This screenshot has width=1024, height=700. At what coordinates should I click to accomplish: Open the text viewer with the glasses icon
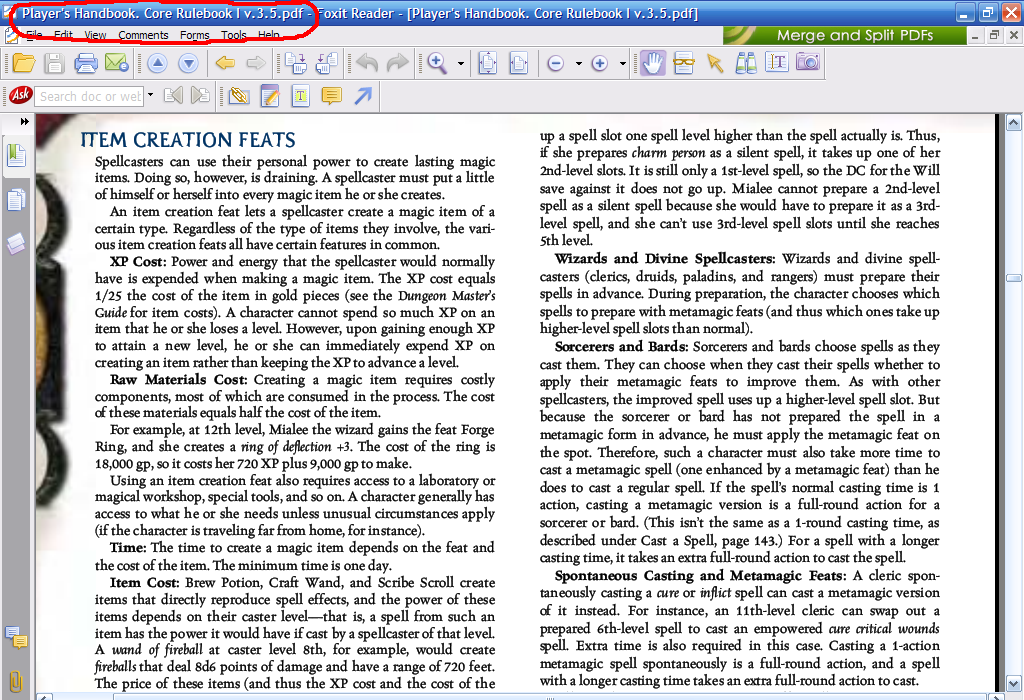coord(684,63)
